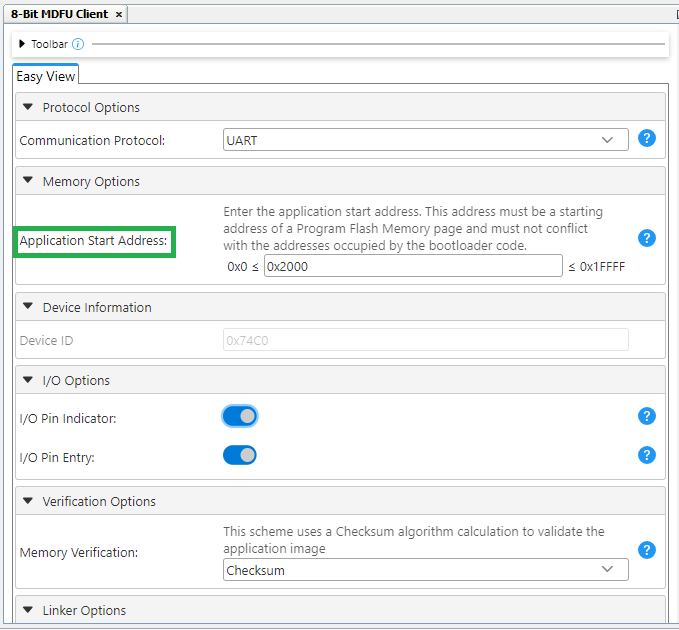
Task: Click help icon for Communication Protocol
Action: pos(647,139)
